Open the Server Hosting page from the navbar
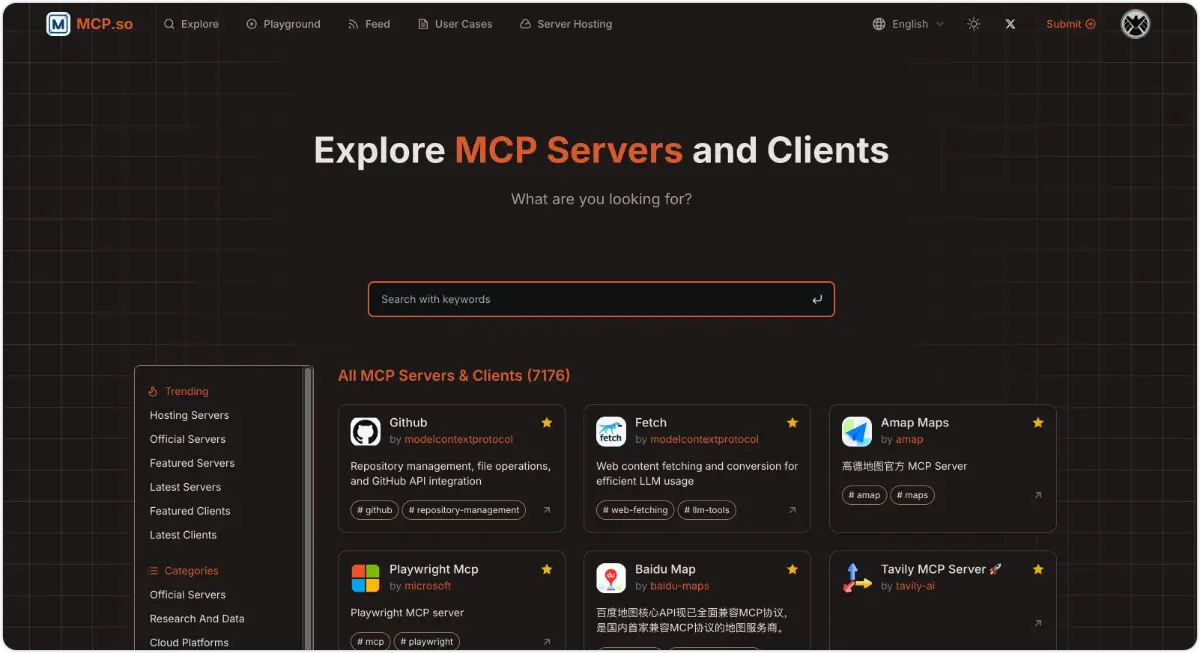1200x653 pixels. pos(566,23)
